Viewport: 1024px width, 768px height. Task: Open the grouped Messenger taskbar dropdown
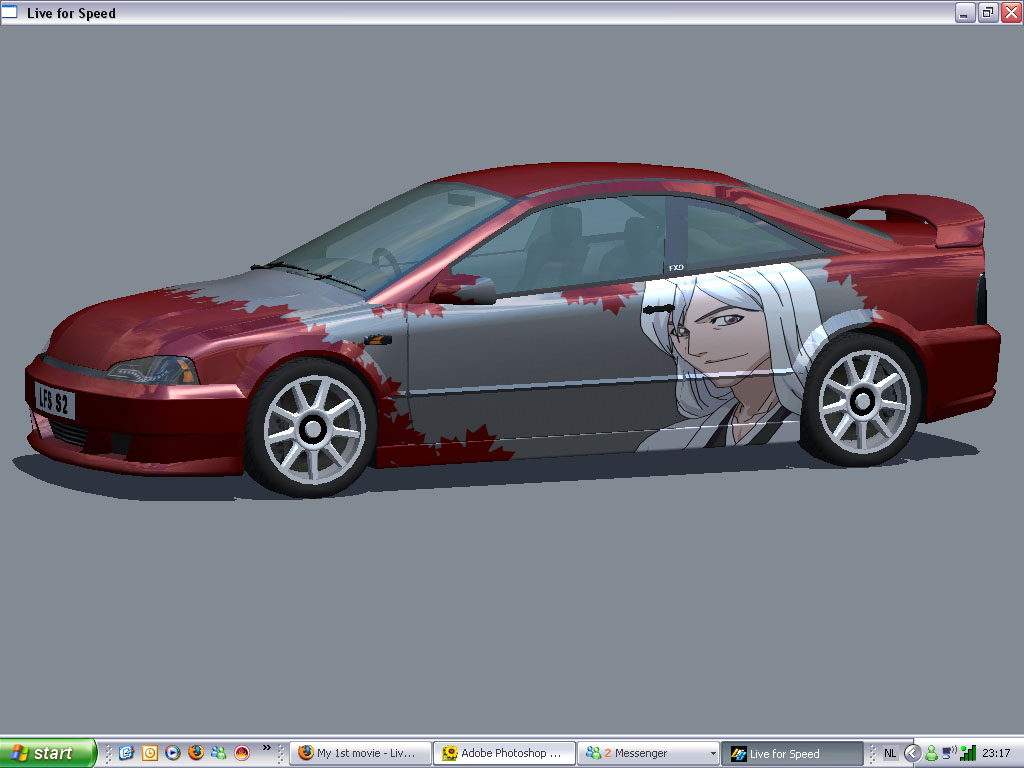[648, 753]
